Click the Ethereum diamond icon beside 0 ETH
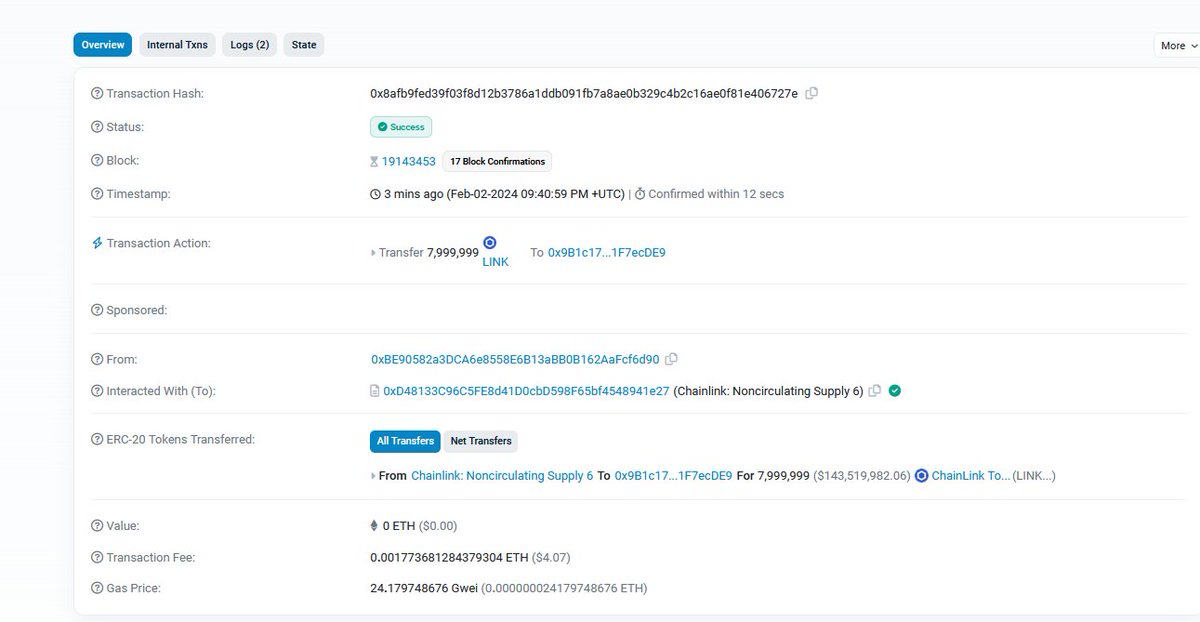Viewport: 1200px width, 622px height. click(375, 525)
